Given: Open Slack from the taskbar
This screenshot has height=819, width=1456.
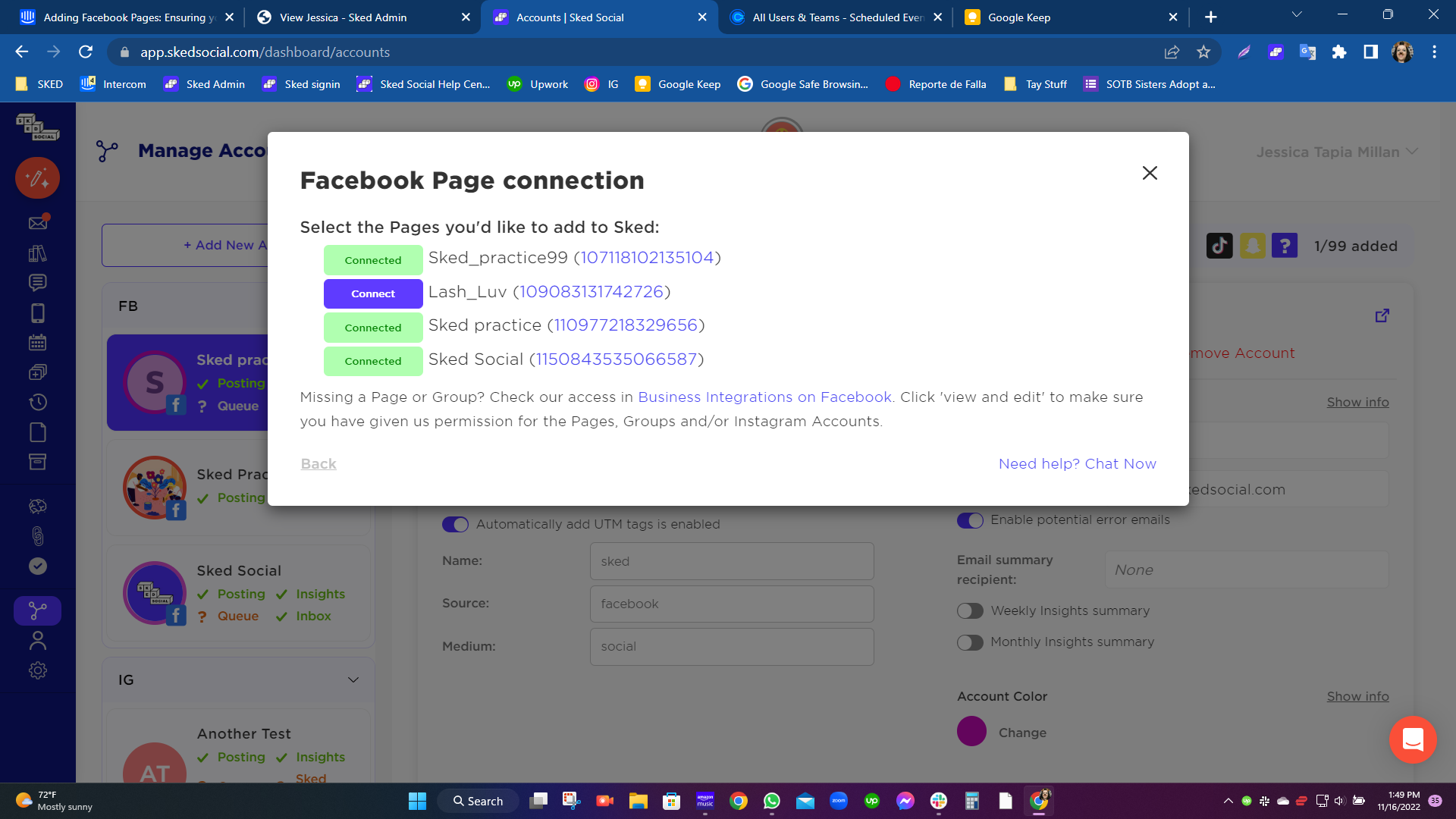Looking at the screenshot, I should click(x=939, y=801).
